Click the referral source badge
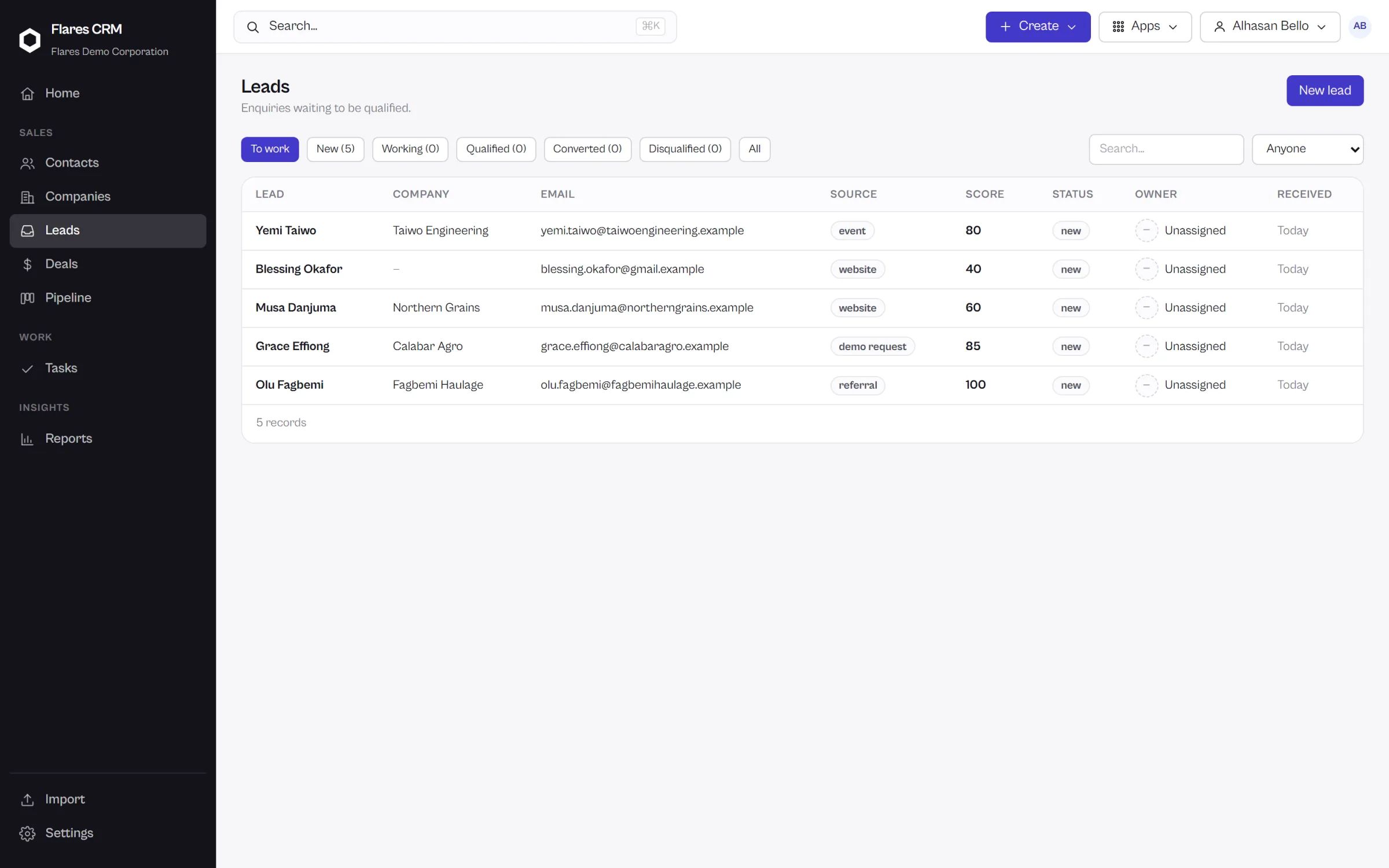This screenshot has height=868, width=1389. (857, 385)
